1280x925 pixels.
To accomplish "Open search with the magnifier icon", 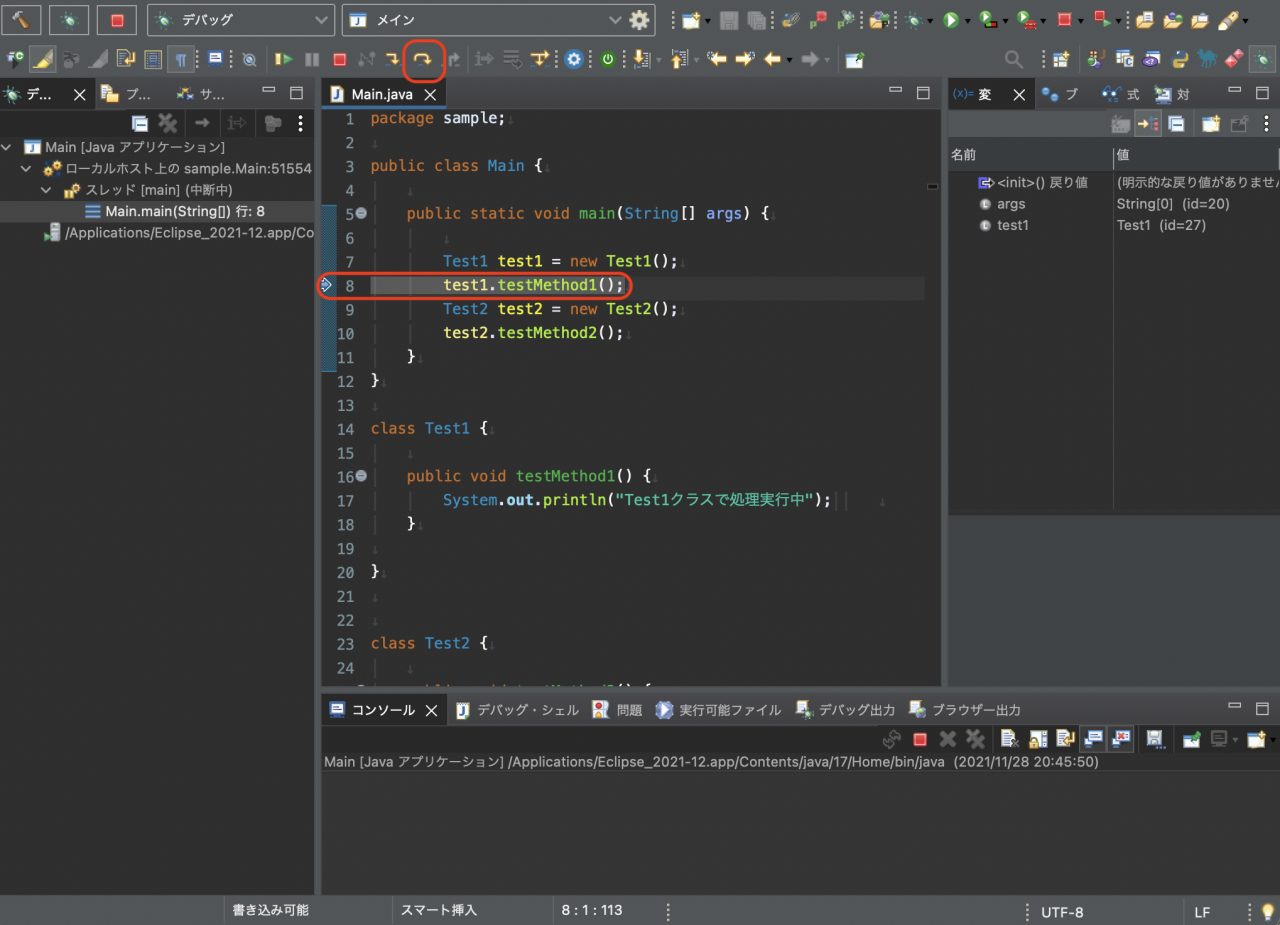I will click(1012, 59).
